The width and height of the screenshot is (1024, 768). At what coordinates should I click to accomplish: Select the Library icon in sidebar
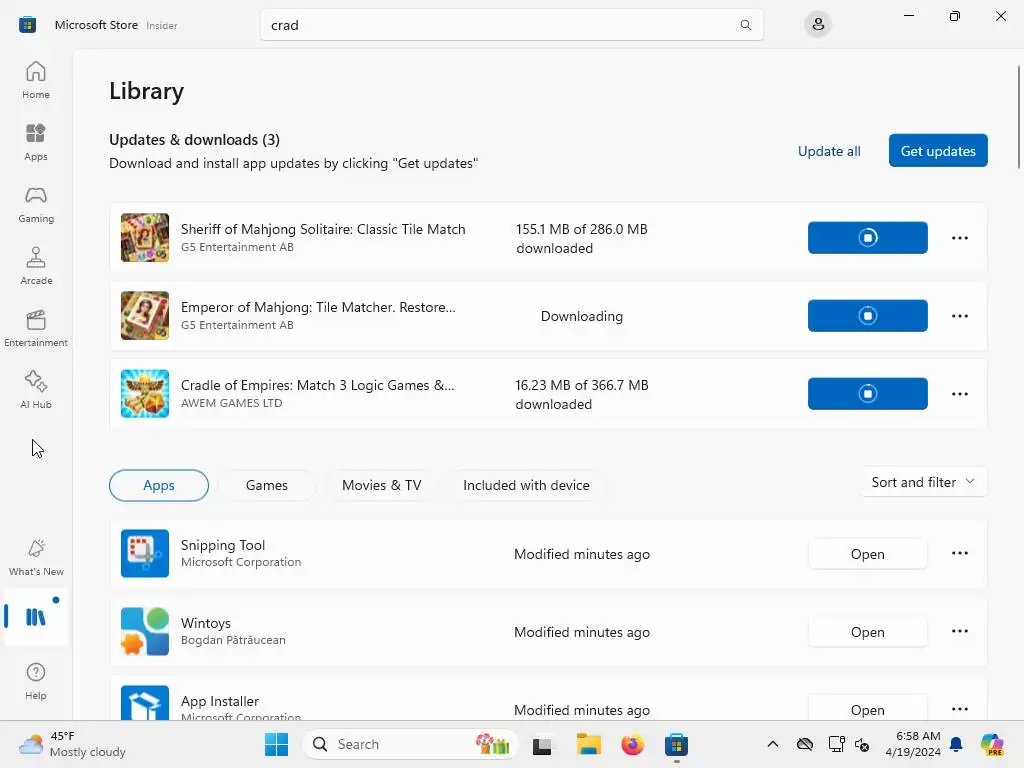point(36,616)
